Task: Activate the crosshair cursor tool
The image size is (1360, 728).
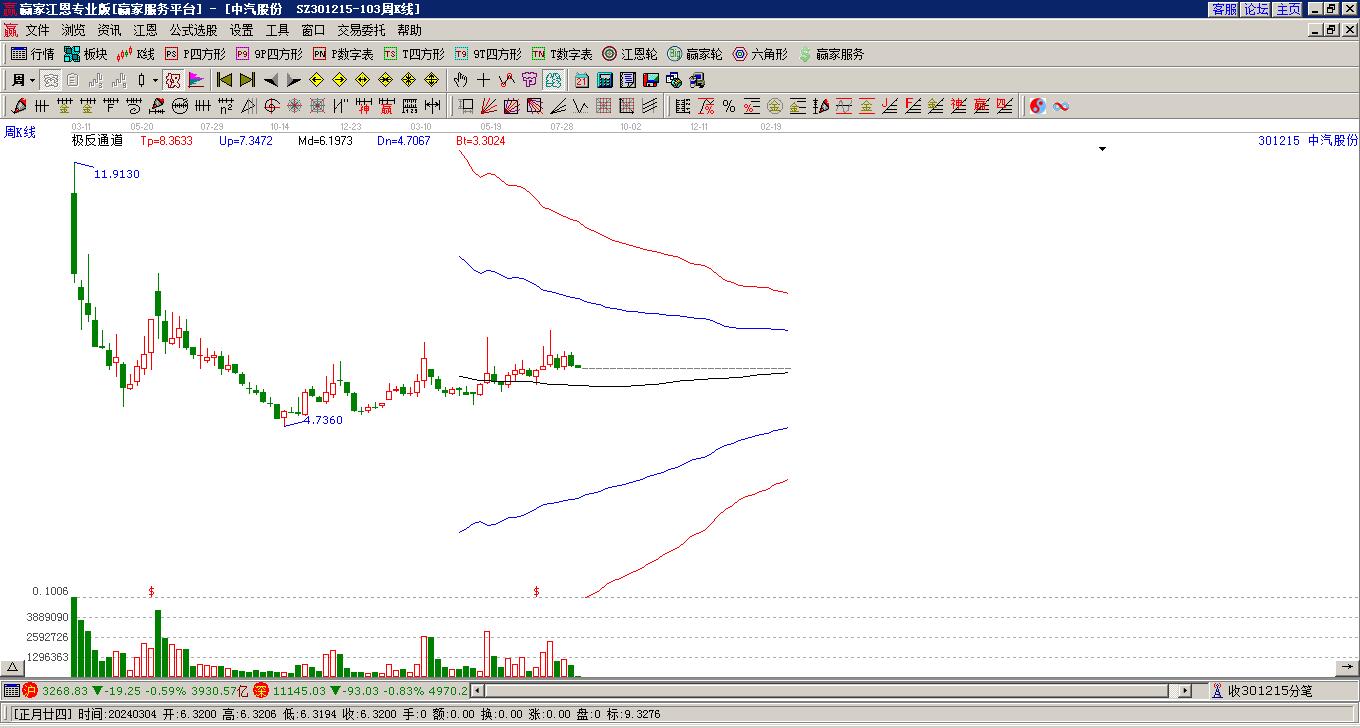Action: pos(483,80)
